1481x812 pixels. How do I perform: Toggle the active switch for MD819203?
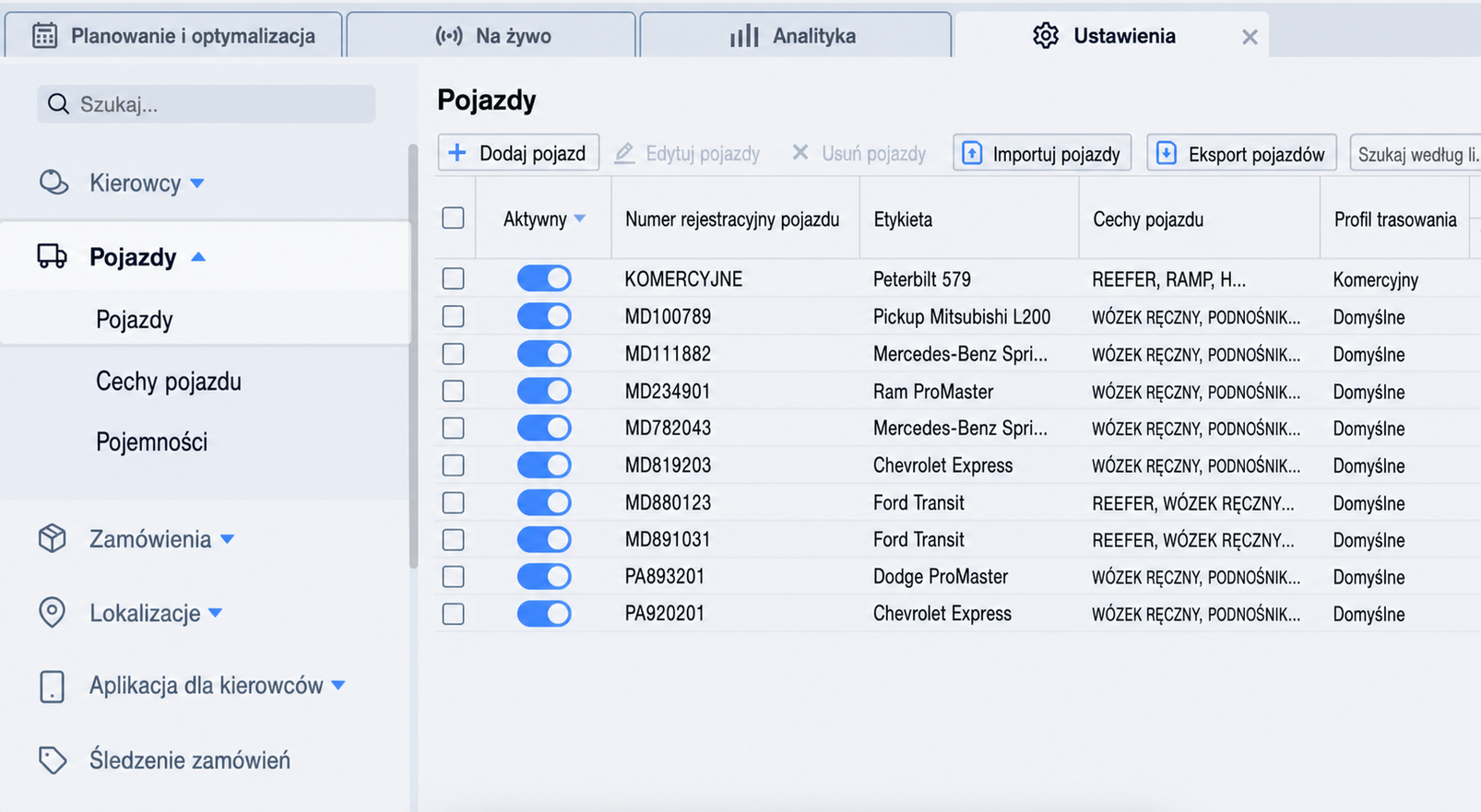[544, 465]
